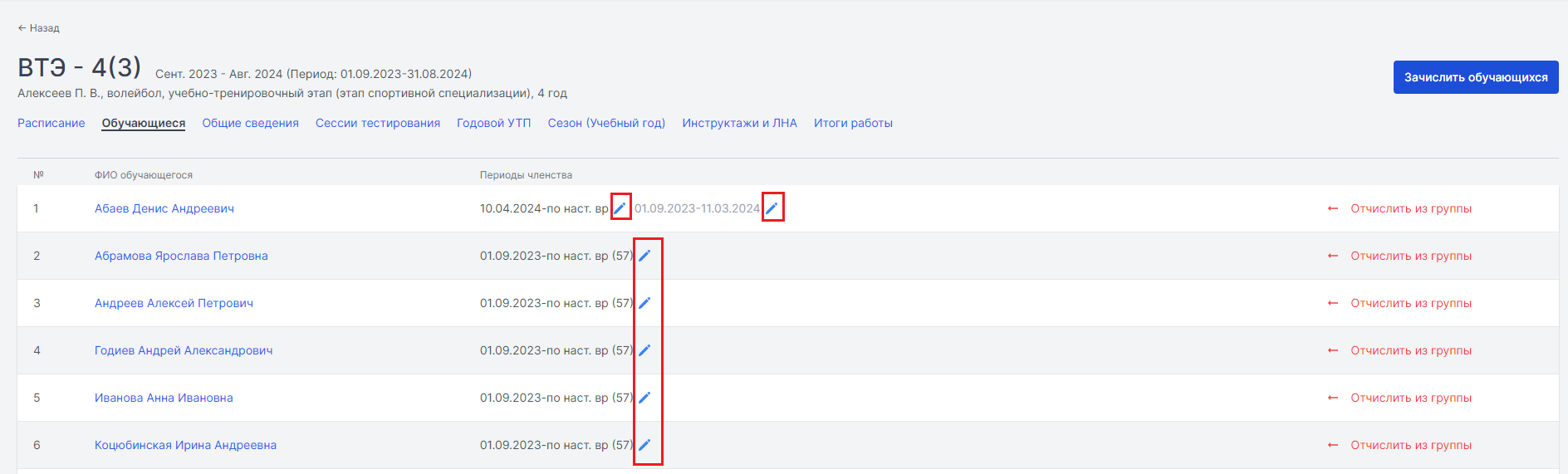Open student profile Иванова Анна Ивановна
The image size is (1568, 474).
coord(164,398)
